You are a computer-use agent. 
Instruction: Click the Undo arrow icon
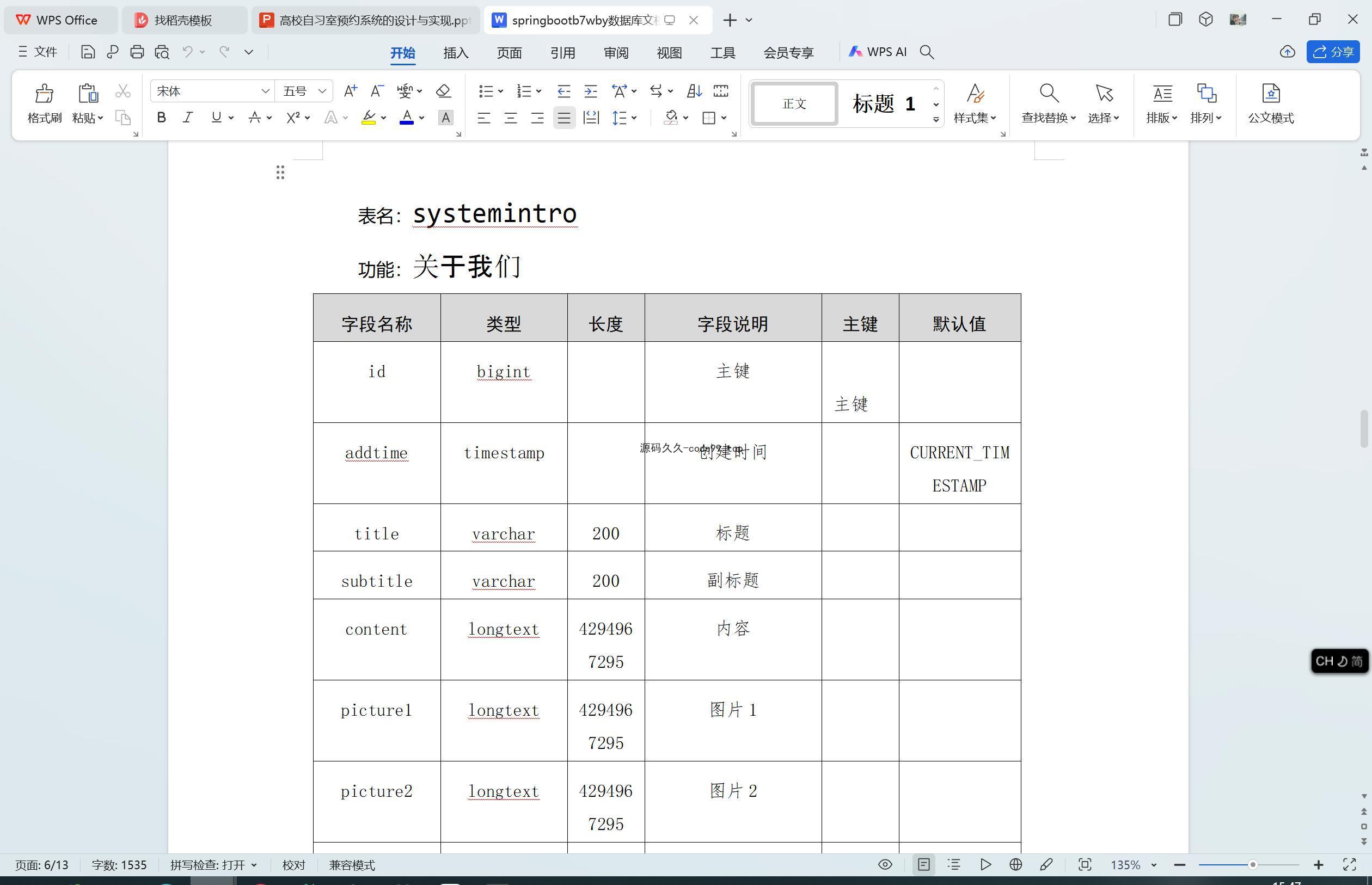coord(187,52)
